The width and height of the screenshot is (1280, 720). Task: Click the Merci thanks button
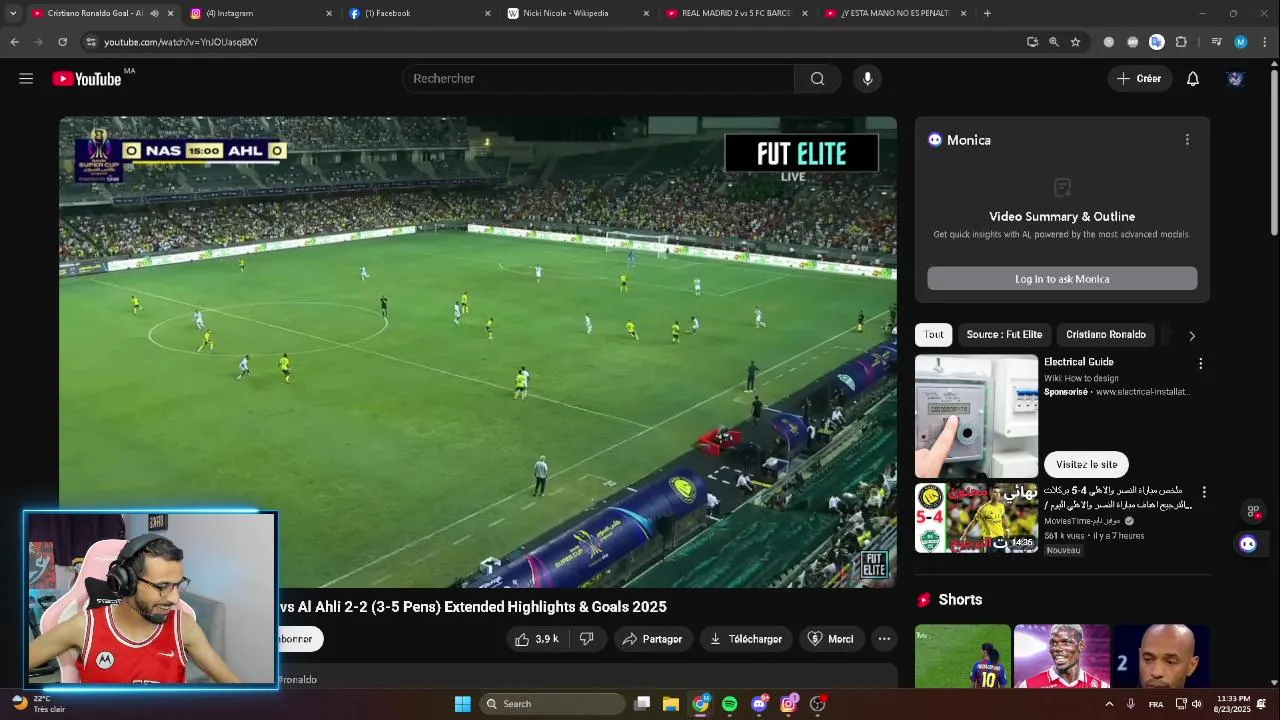tap(831, 639)
